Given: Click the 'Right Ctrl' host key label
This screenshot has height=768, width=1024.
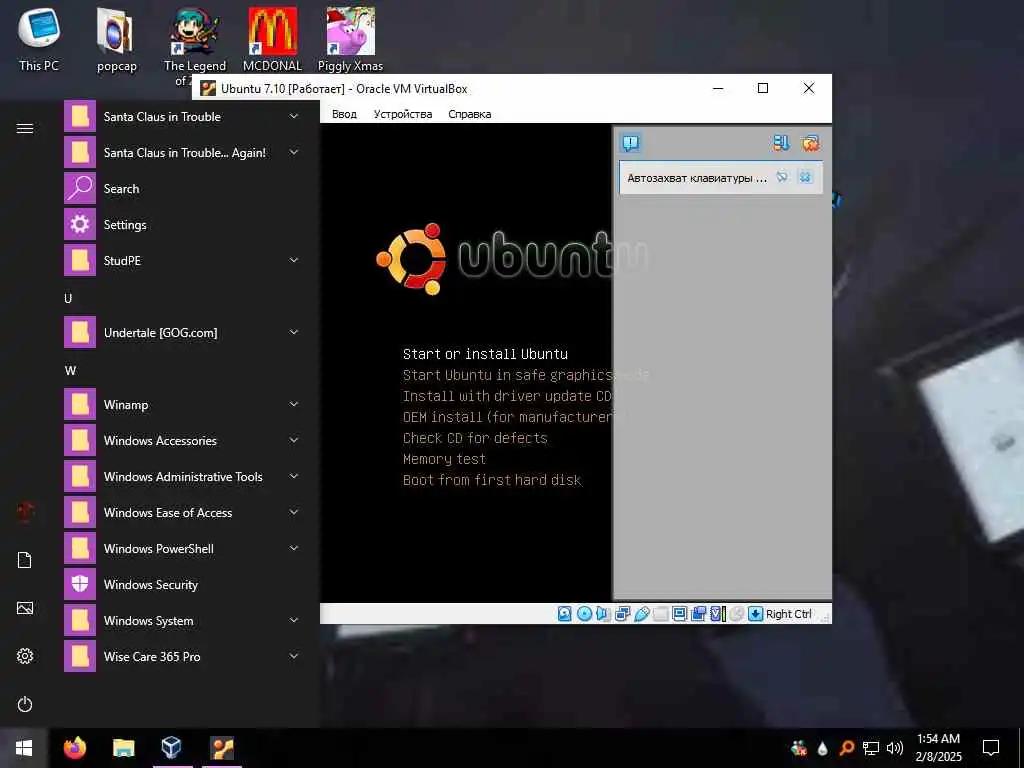Looking at the screenshot, I should pos(788,614).
